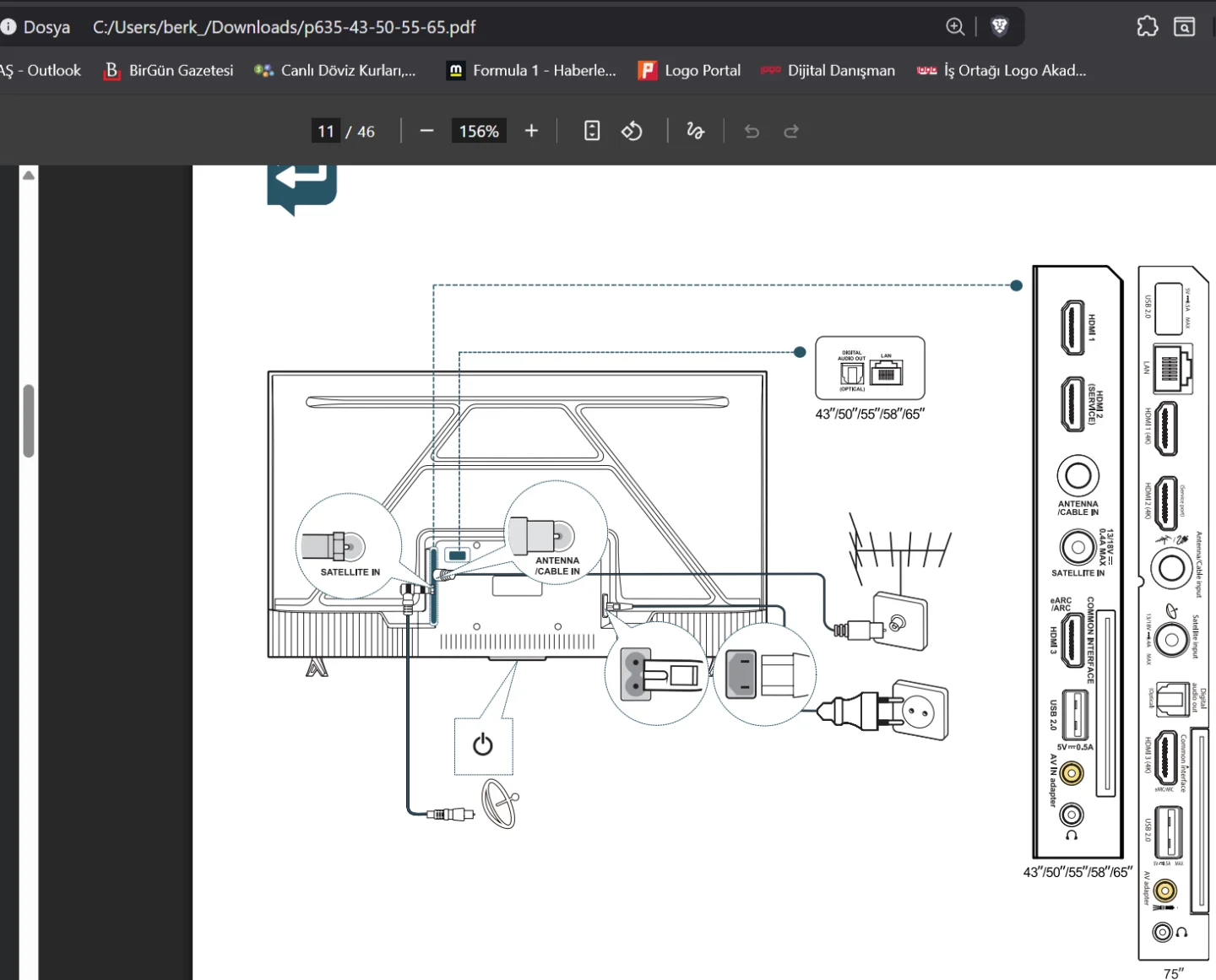Screen dimensions: 1216x980
Task: Undo the last annotation
Action: [752, 131]
